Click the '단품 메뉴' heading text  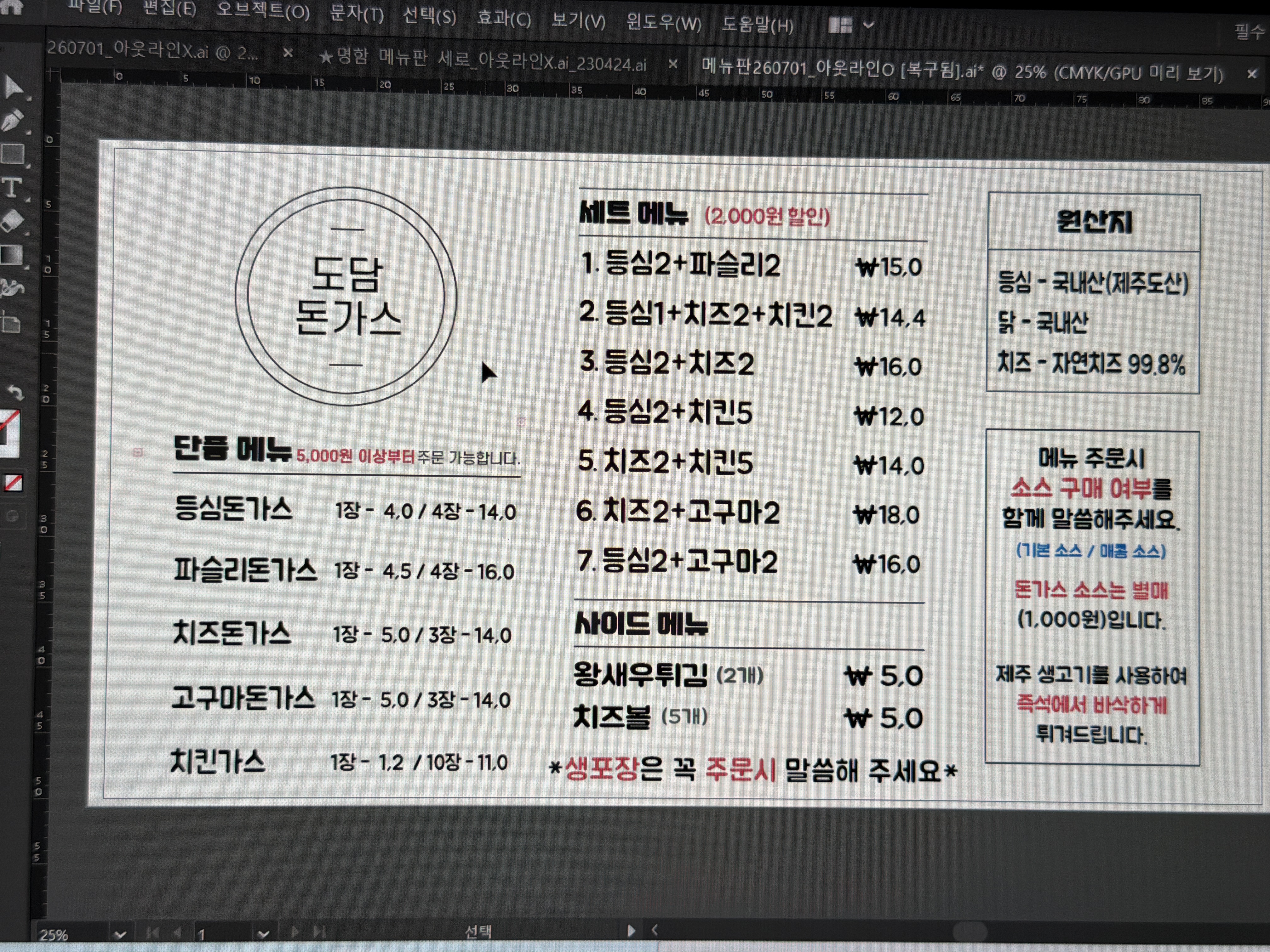point(232,448)
